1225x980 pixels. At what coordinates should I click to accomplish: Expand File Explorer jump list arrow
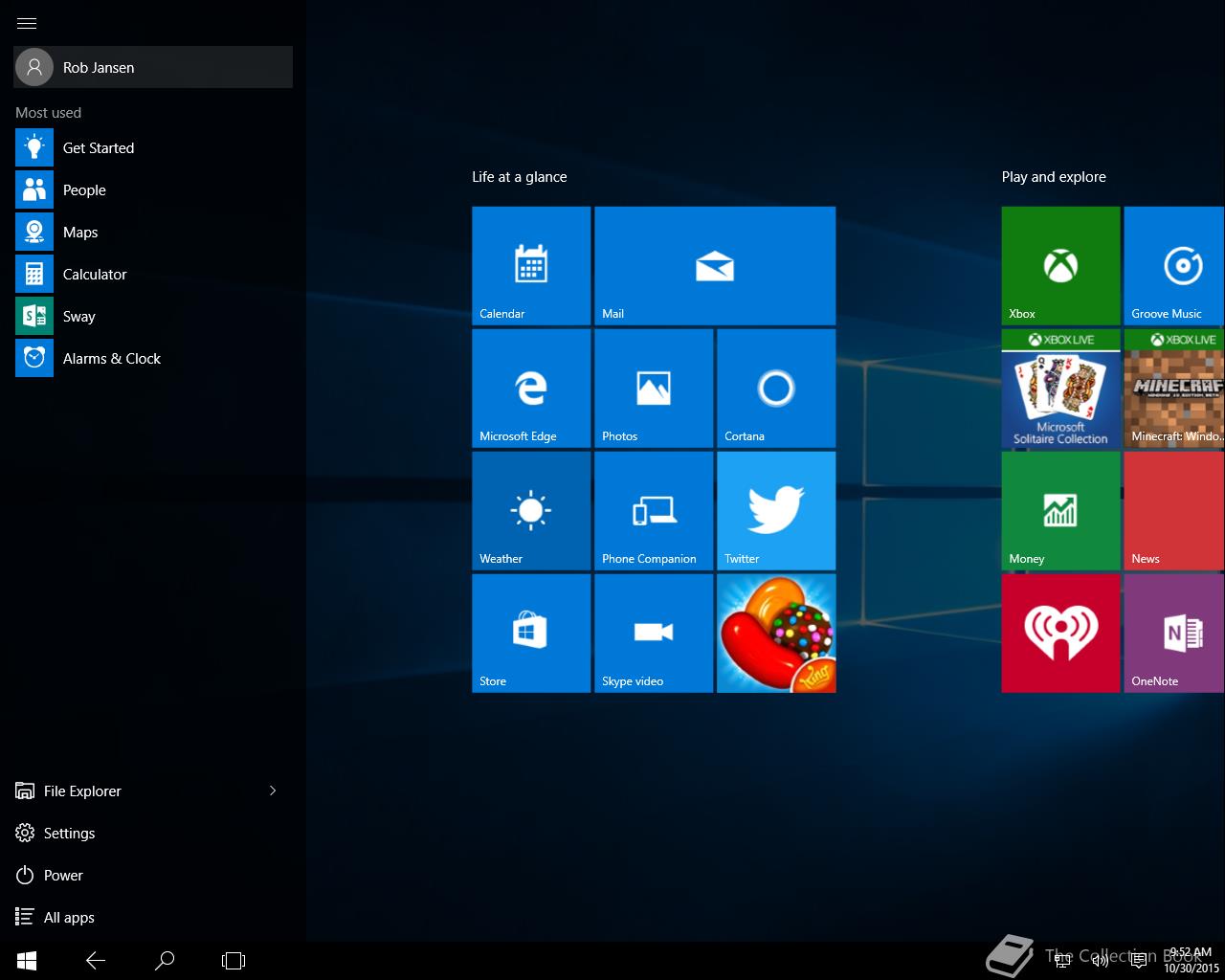[273, 791]
